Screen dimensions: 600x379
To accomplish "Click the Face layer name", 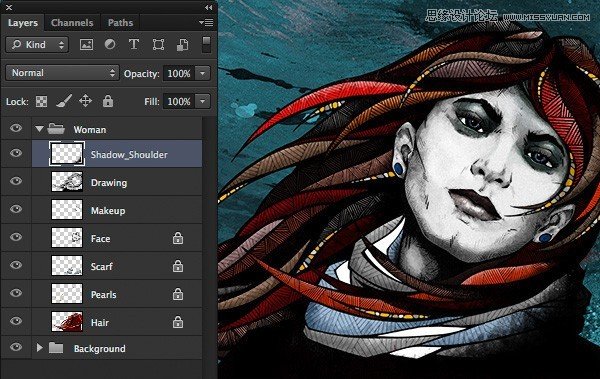I will tap(101, 239).
